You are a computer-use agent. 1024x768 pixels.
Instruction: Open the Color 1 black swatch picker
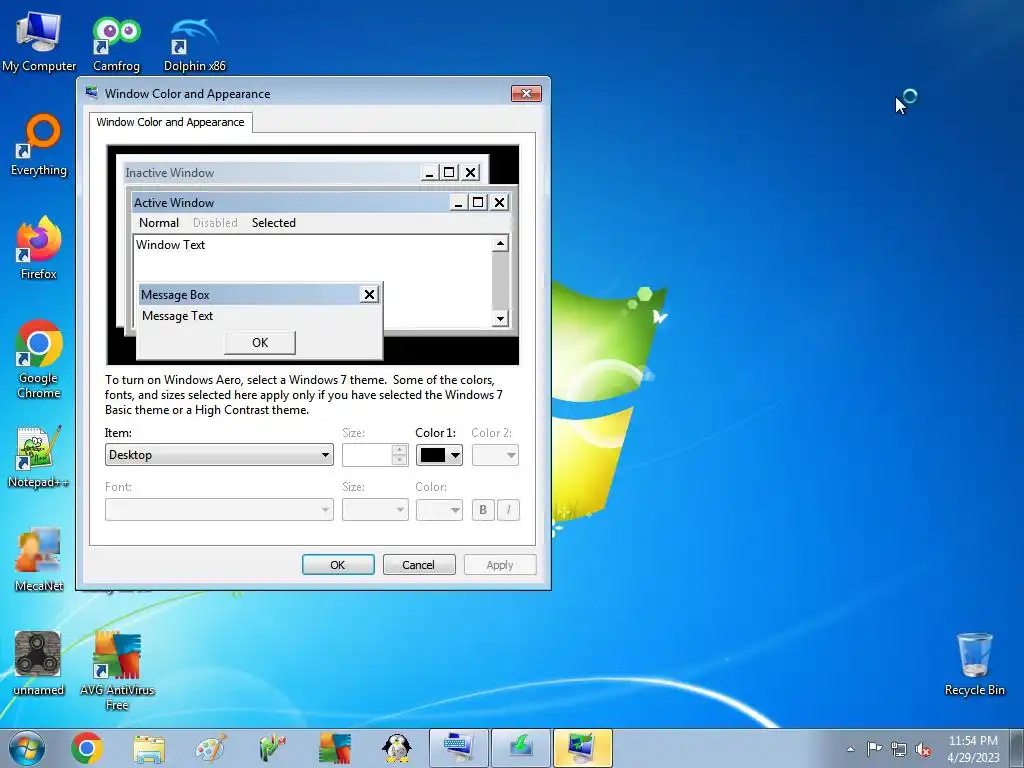coord(440,455)
